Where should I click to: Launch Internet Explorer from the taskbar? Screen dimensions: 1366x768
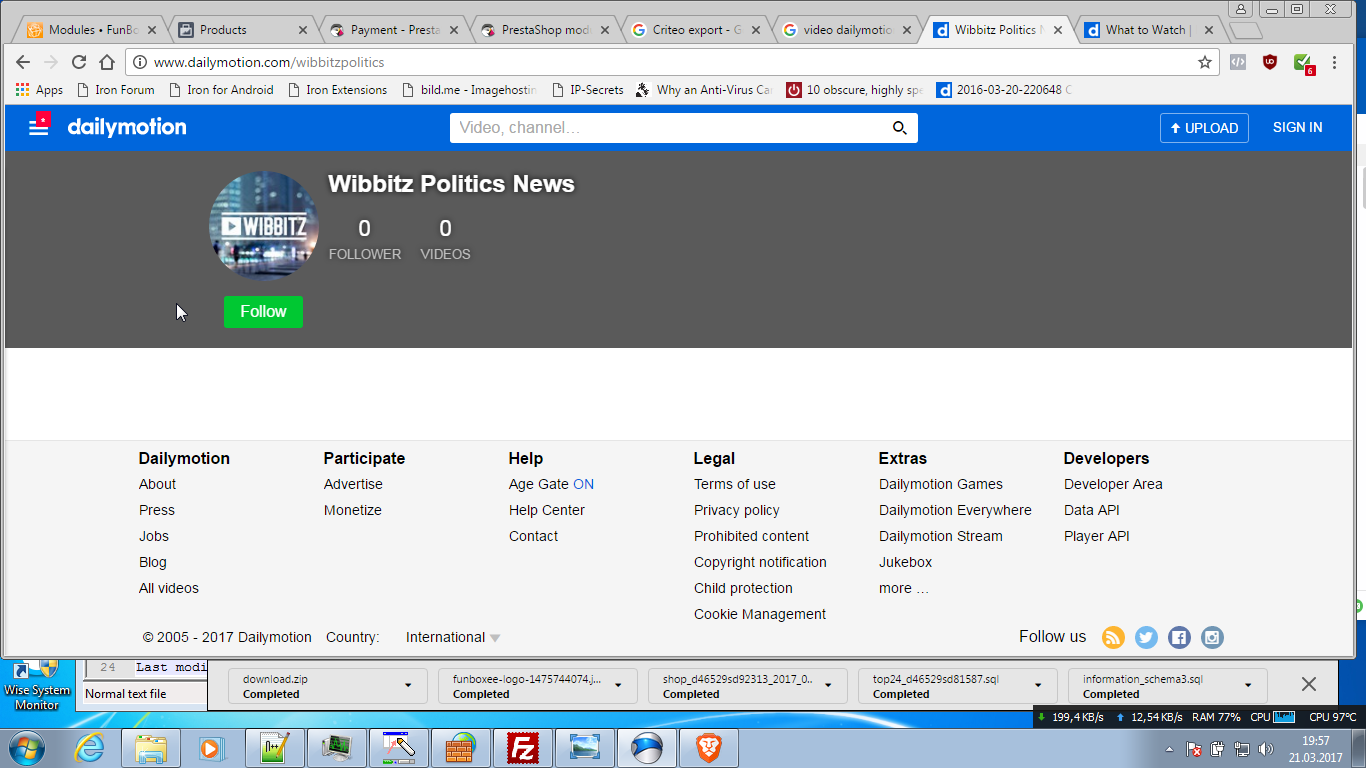click(x=90, y=748)
